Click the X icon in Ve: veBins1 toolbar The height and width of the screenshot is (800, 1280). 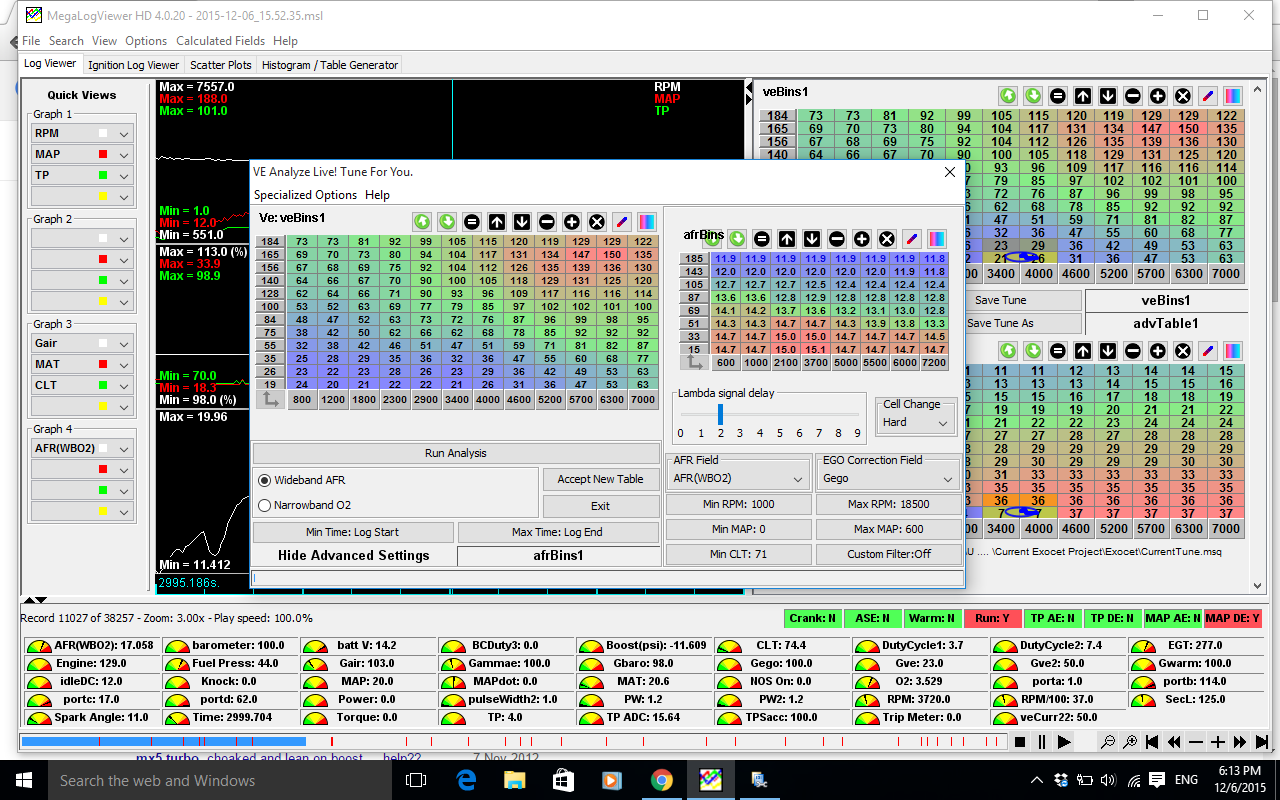[597, 221]
